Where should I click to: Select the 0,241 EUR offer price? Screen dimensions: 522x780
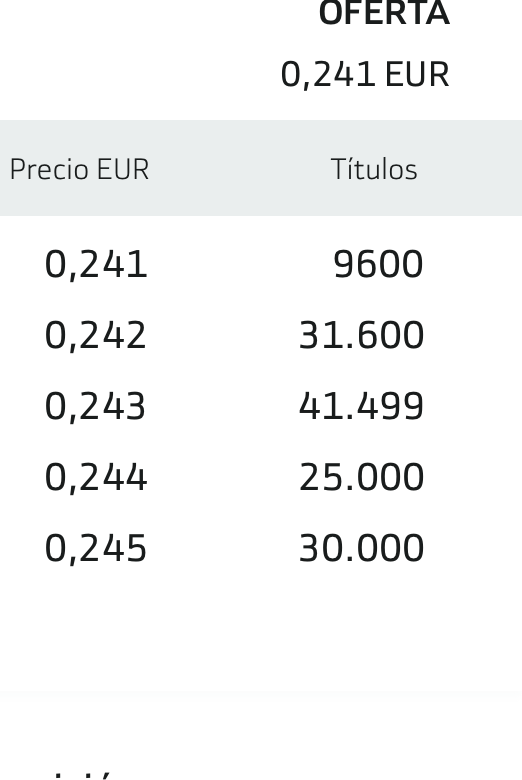(365, 75)
